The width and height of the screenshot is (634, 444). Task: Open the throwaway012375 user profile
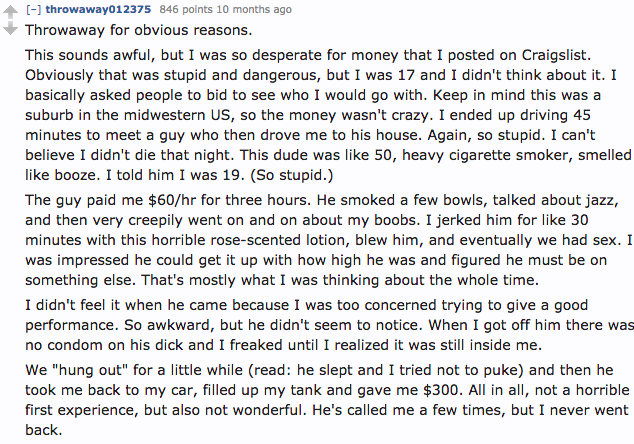click(x=98, y=9)
